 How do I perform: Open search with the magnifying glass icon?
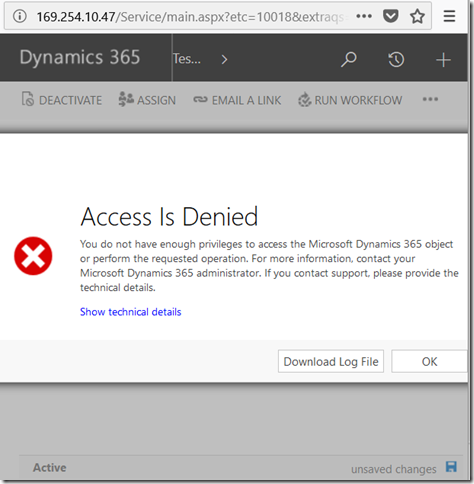pyautogui.click(x=349, y=60)
